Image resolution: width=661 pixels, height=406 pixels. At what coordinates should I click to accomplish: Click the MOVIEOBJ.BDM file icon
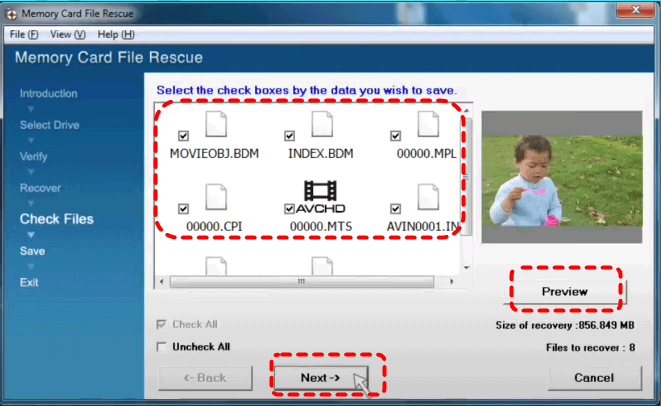point(213,127)
